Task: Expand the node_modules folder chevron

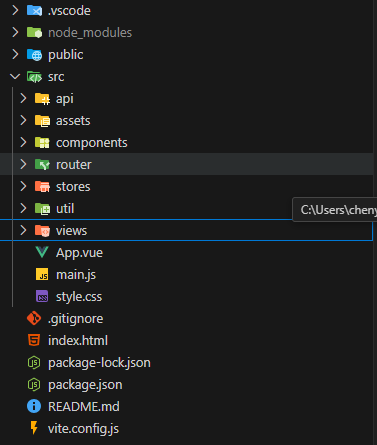Action: [15, 33]
